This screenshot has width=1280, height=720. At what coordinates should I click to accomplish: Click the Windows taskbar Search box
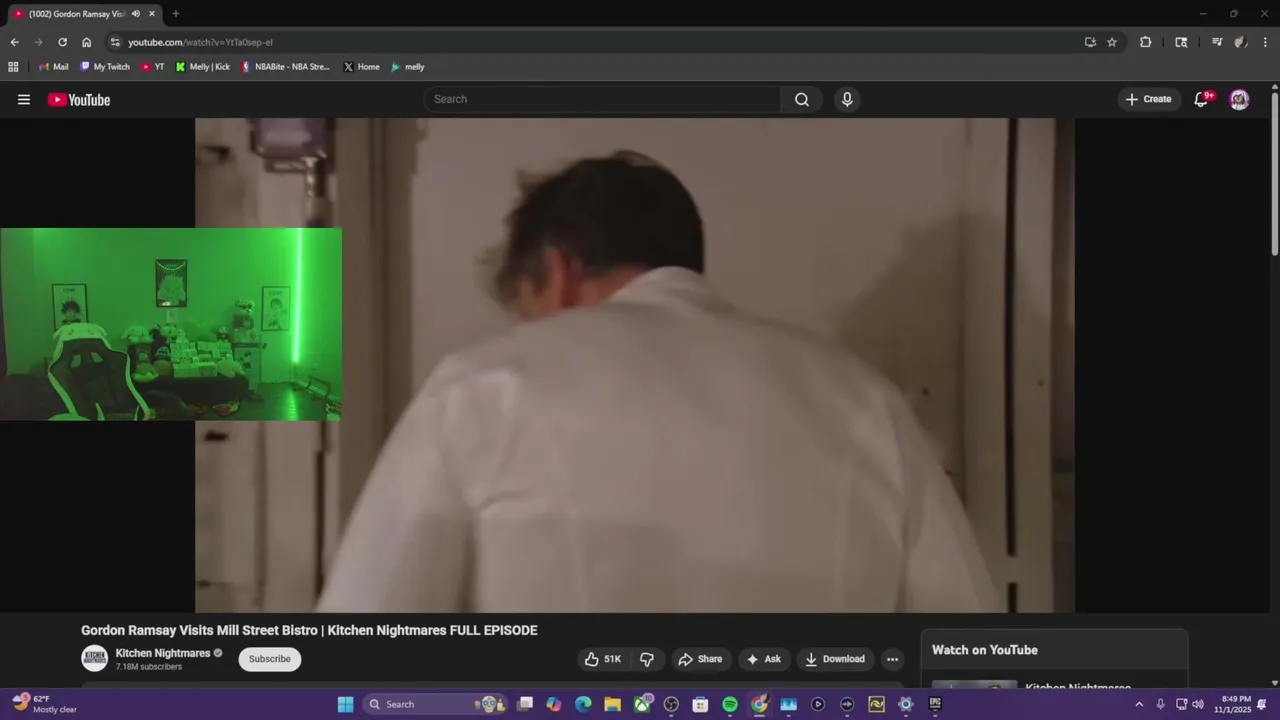(435, 704)
